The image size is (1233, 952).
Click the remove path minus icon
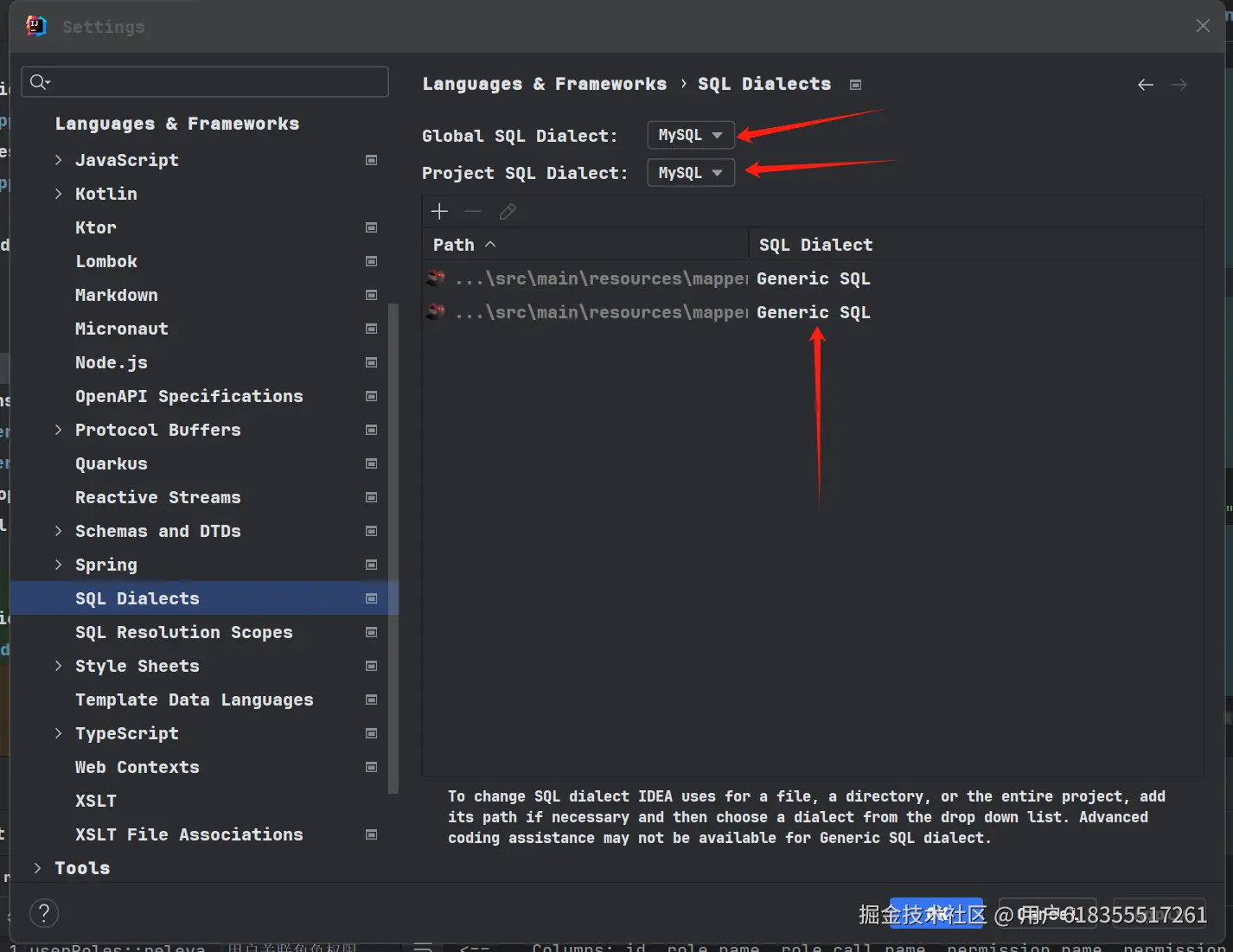pos(473,212)
